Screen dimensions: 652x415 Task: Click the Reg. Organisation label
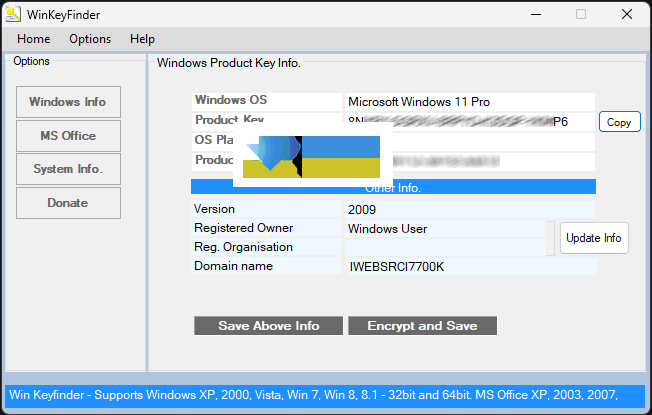[243, 247]
